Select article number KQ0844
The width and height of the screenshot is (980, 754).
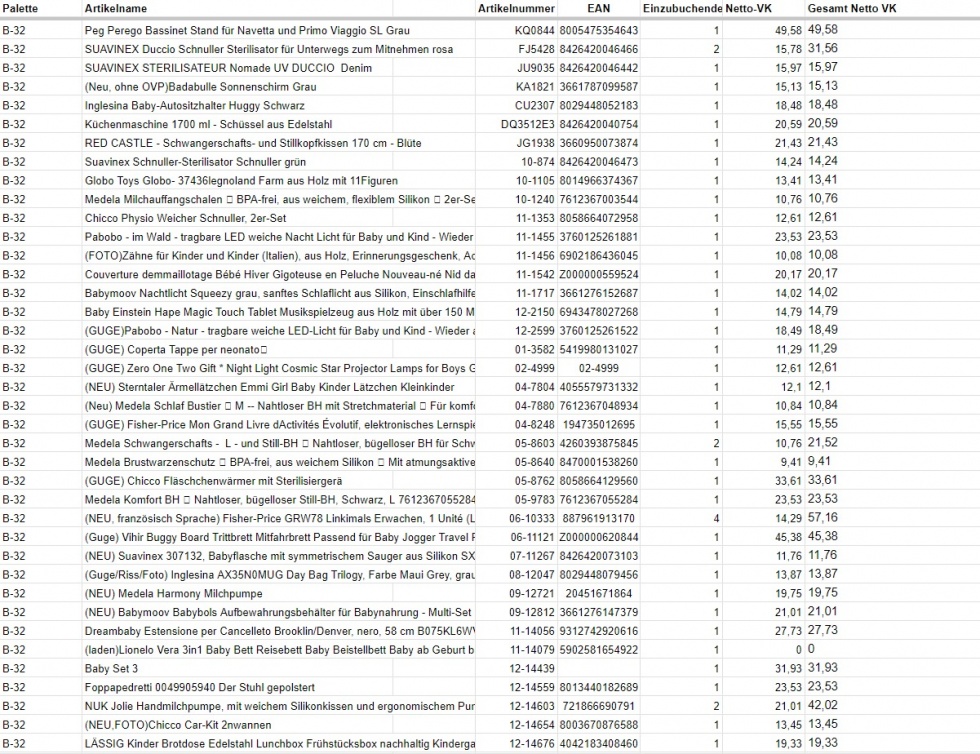534,31
